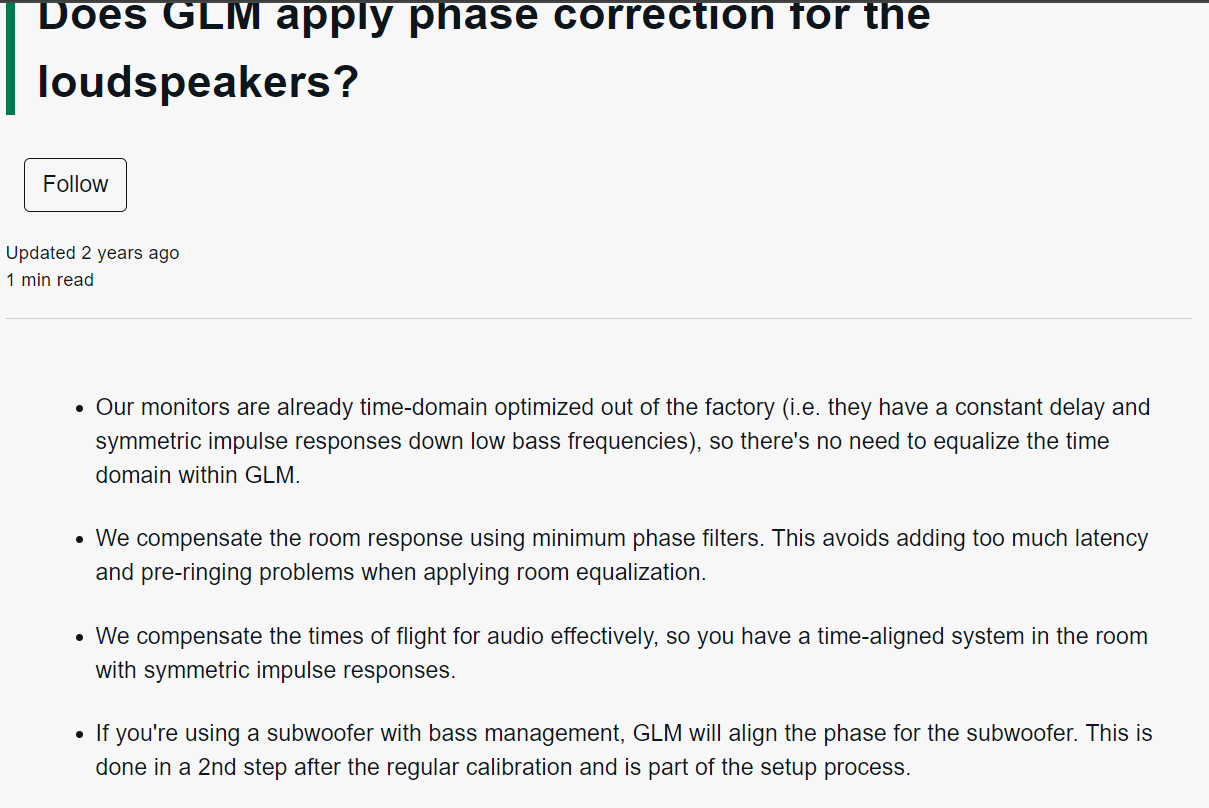Select the paragraph about minimum phase filters
Image resolution: width=1209 pixels, height=808 pixels.
[x=621, y=555]
